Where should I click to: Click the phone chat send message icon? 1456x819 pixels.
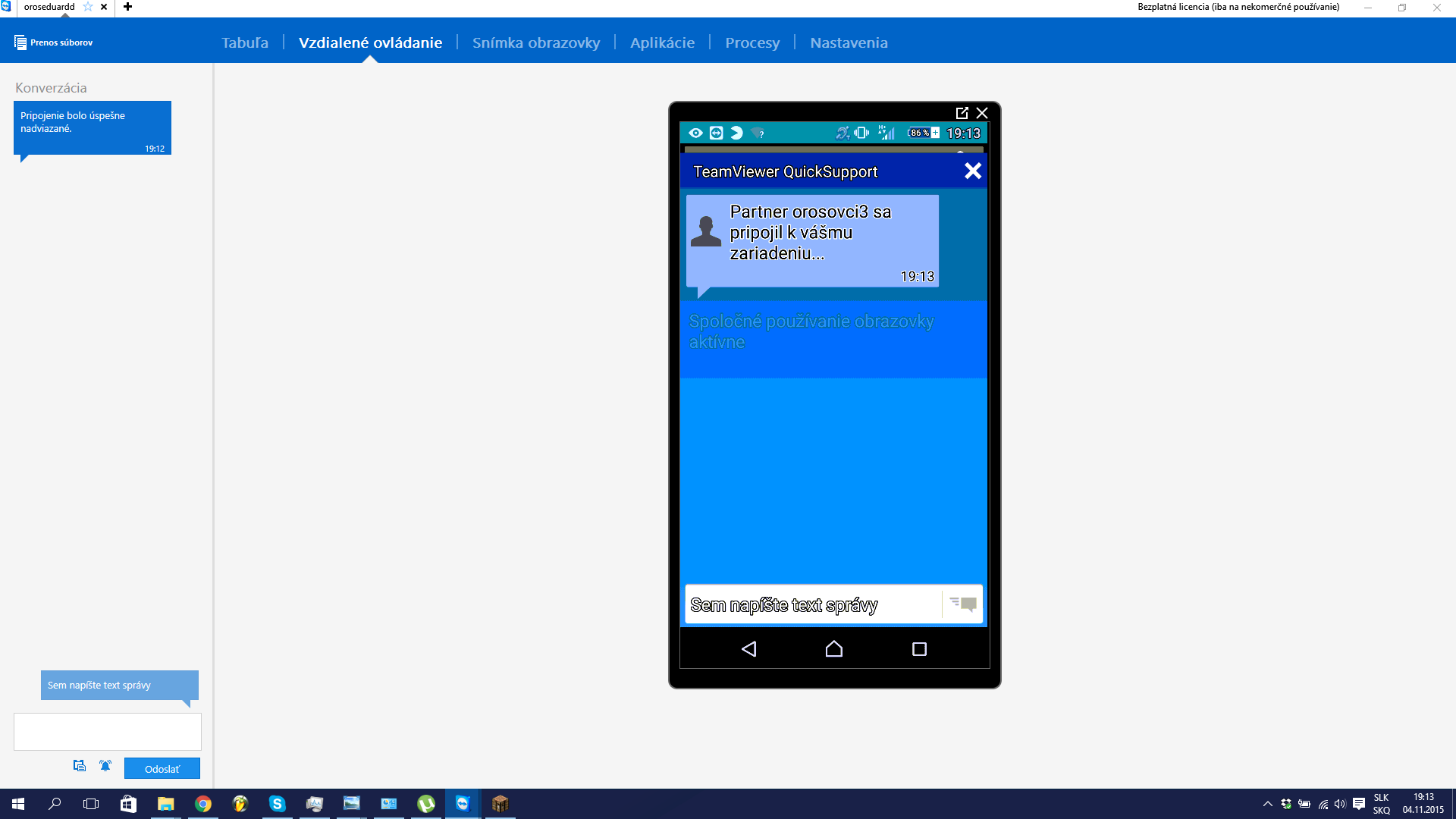coord(963,604)
